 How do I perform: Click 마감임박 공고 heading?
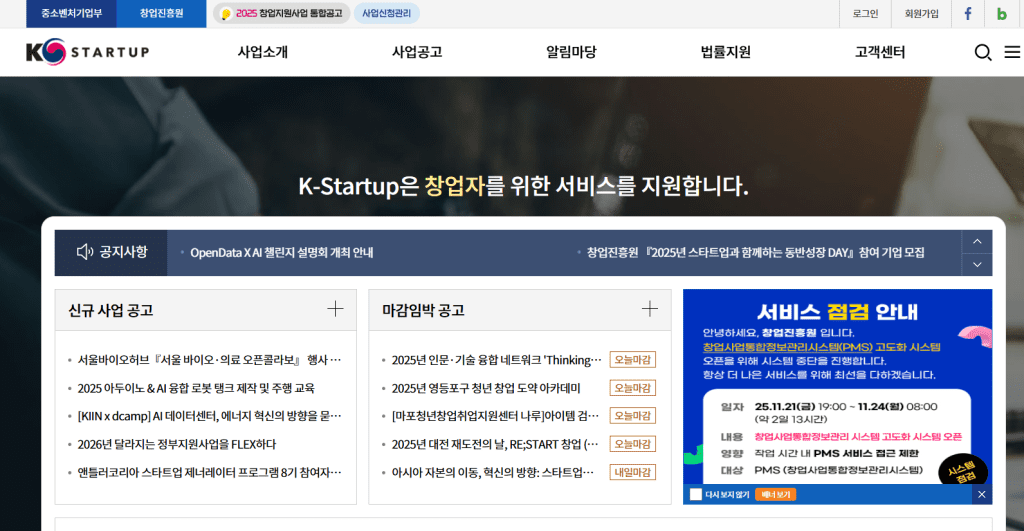pos(423,310)
